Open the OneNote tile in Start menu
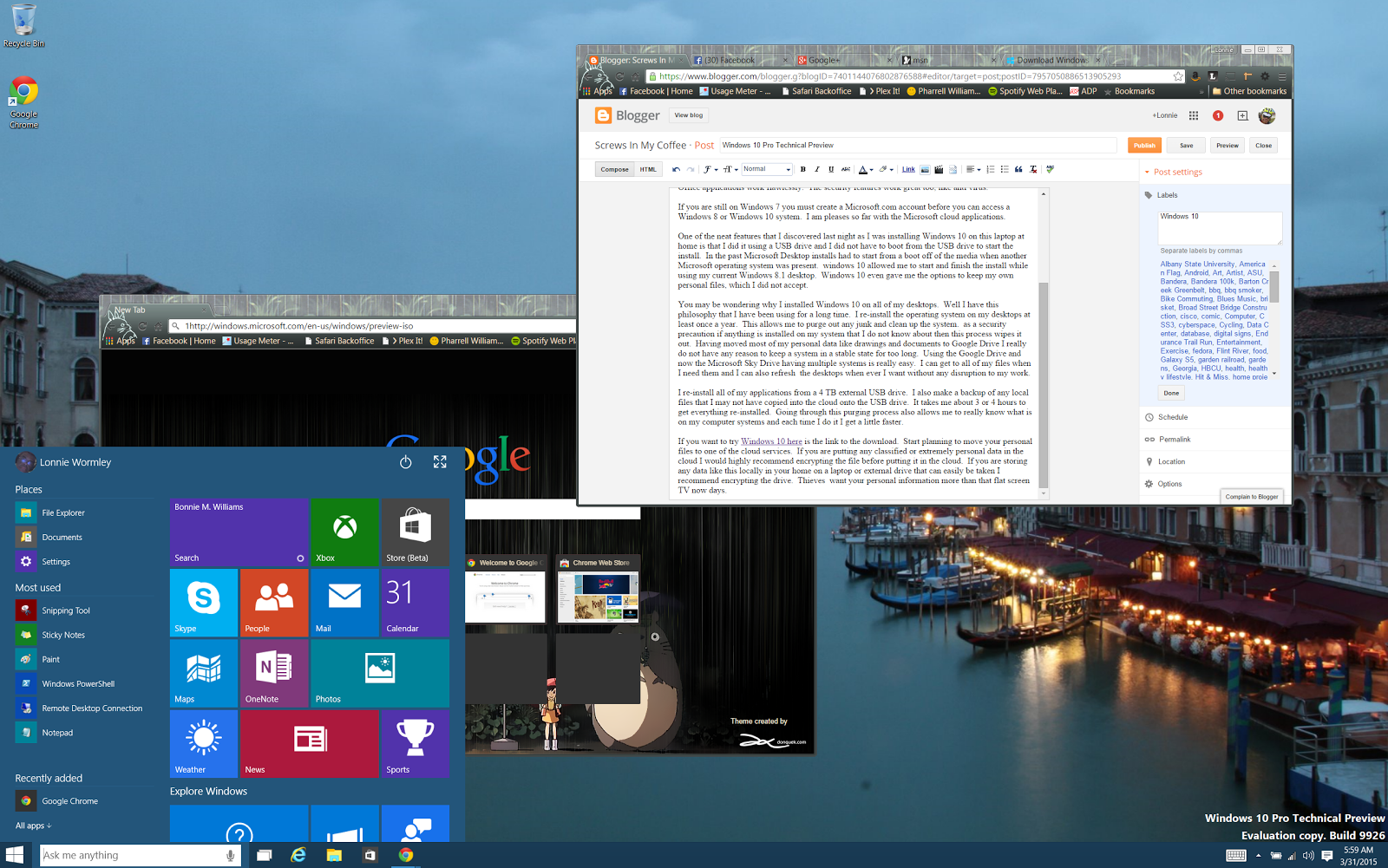1388x868 pixels. (274, 673)
